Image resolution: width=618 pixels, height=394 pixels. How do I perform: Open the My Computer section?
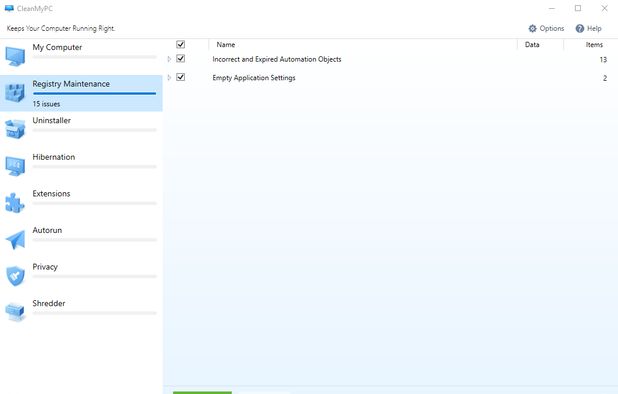click(57, 47)
